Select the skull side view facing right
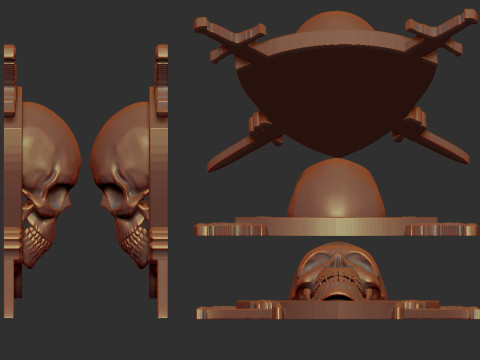480x360 pixels. pos(42,181)
